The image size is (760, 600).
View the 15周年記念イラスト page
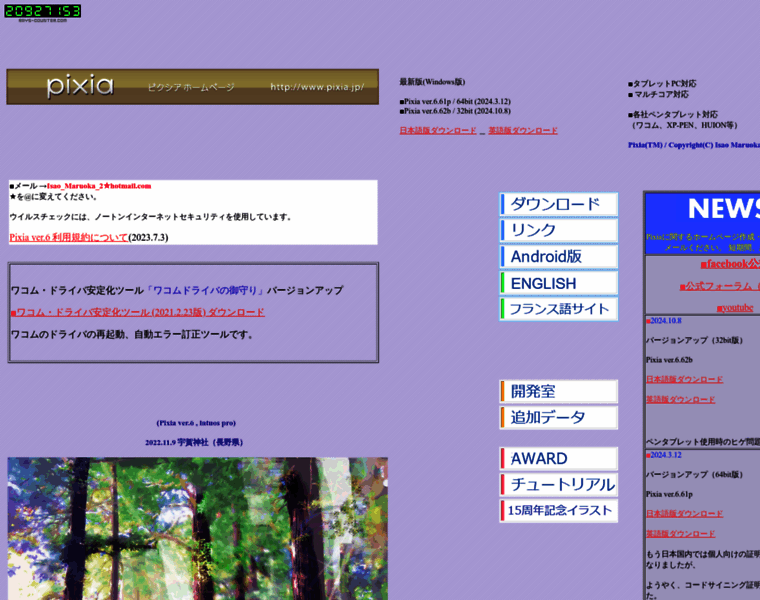[558, 510]
